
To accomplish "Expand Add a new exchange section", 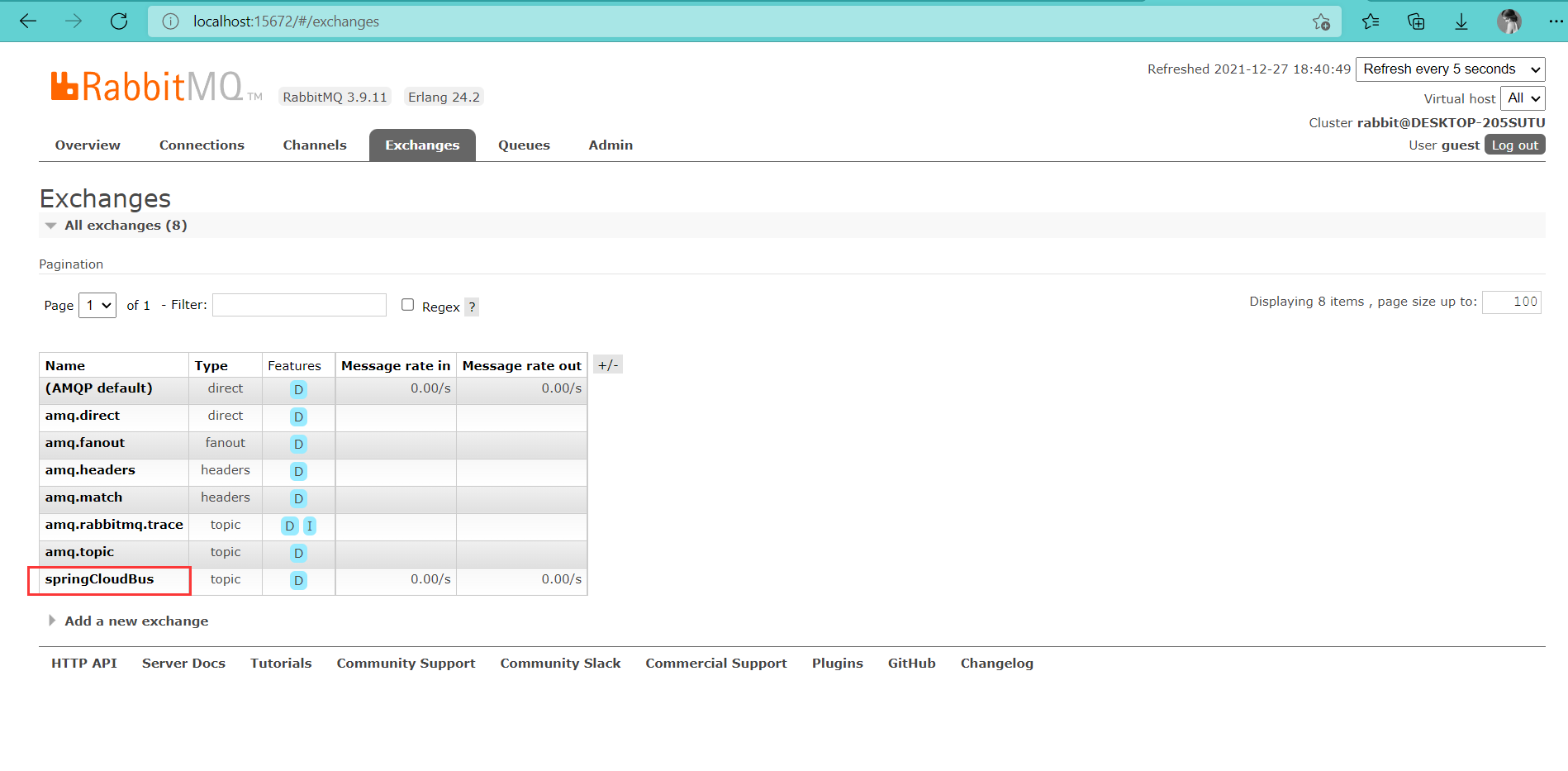I will click(136, 621).
